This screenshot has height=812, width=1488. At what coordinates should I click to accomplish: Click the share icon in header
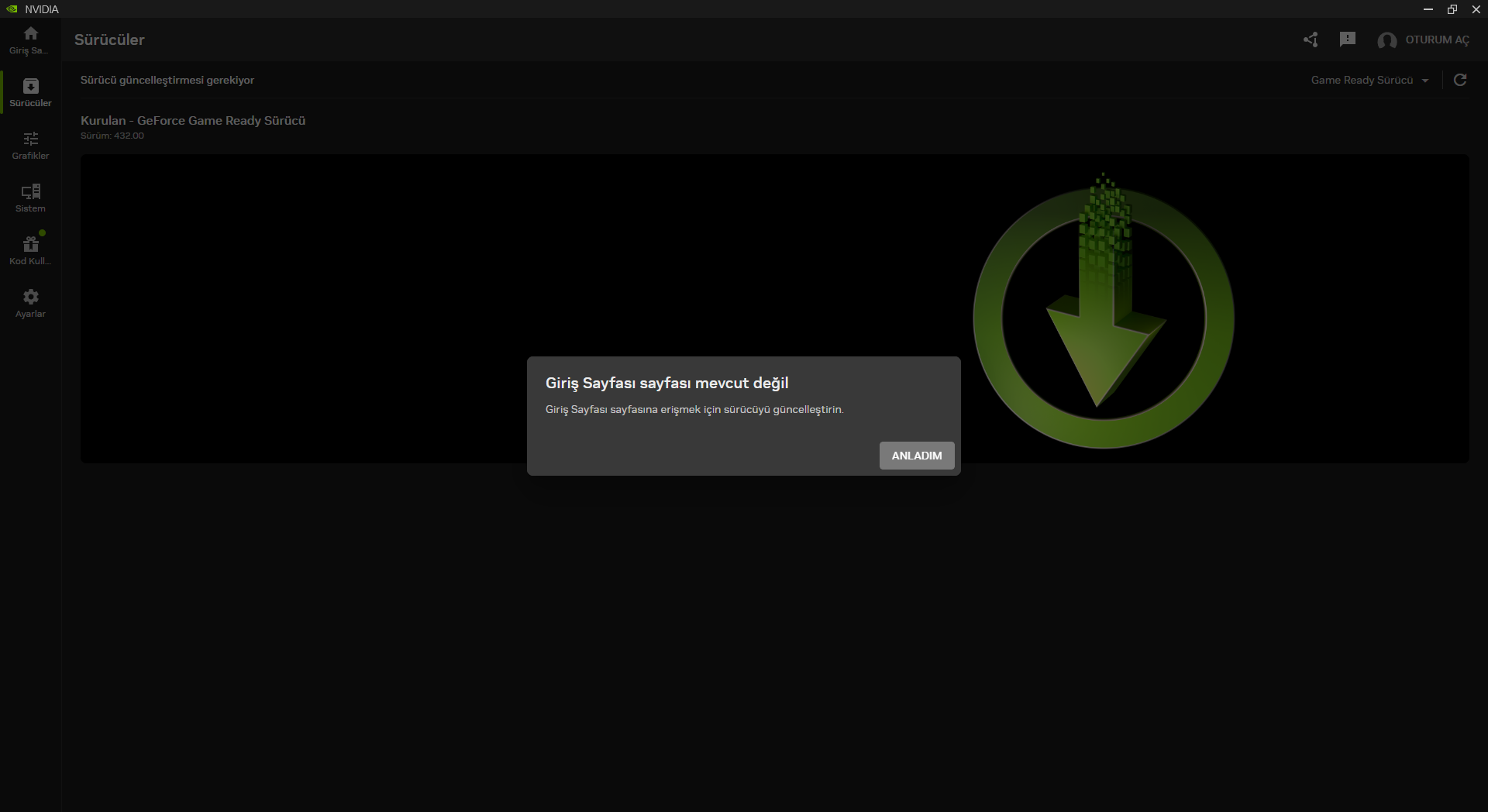[1311, 40]
